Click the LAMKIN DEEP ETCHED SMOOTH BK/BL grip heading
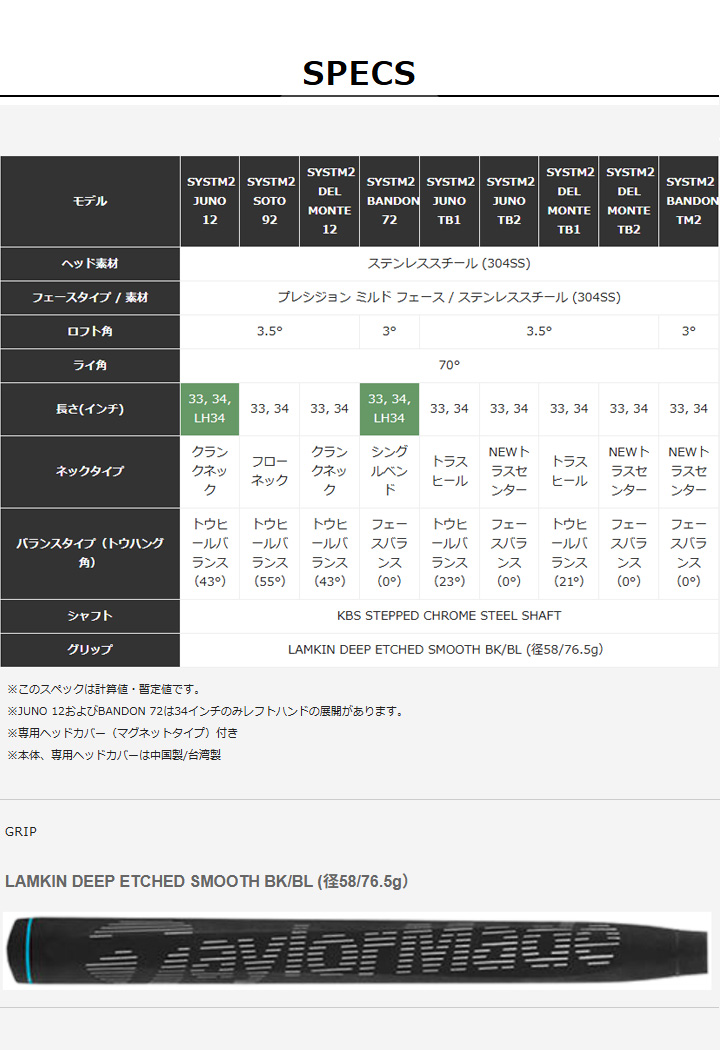The height and width of the screenshot is (1050, 720). click(x=206, y=882)
